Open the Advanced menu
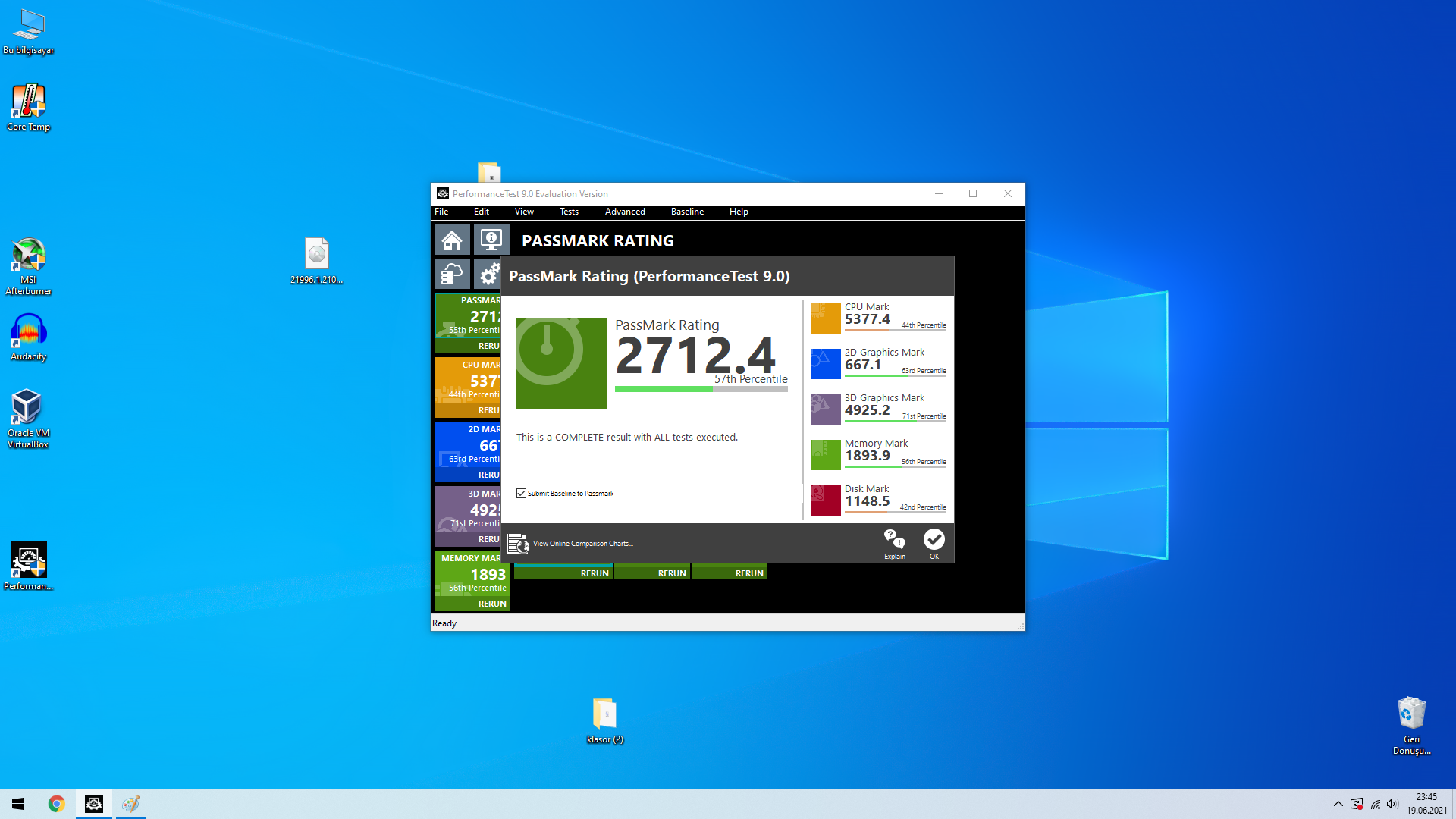Viewport: 1456px width, 819px height. [x=625, y=212]
